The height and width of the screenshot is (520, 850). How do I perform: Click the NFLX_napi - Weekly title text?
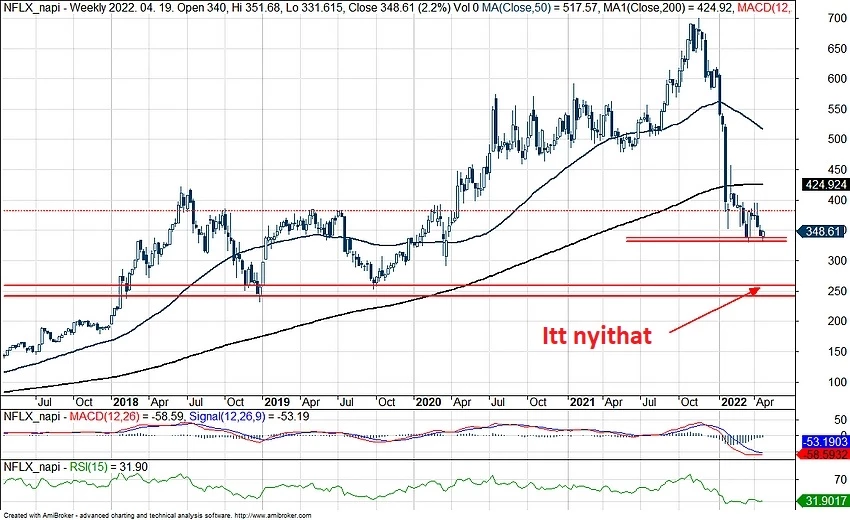pos(54,8)
